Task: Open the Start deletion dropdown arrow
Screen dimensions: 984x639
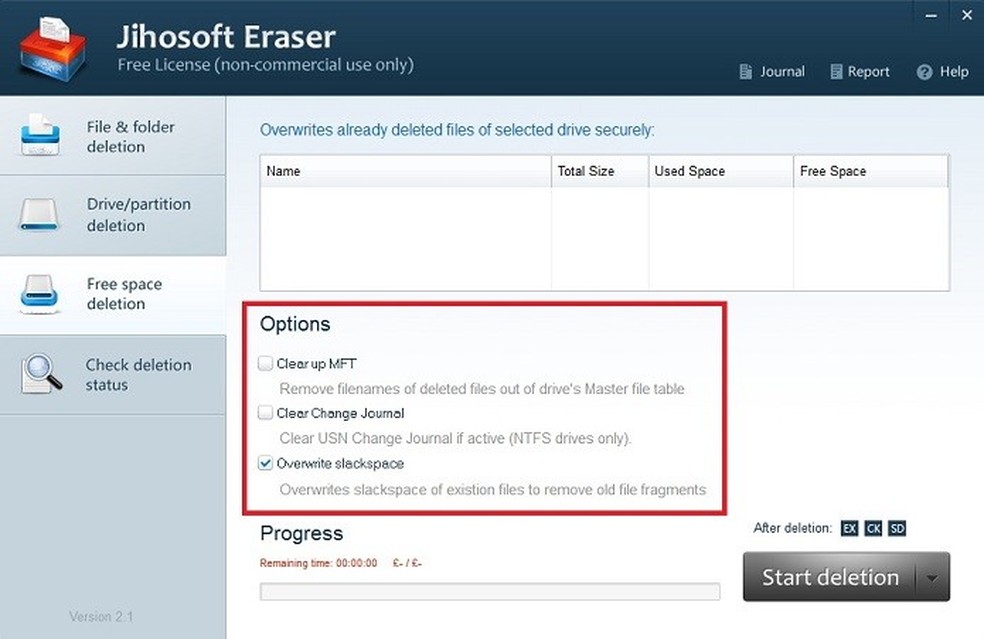Action: tap(932, 578)
